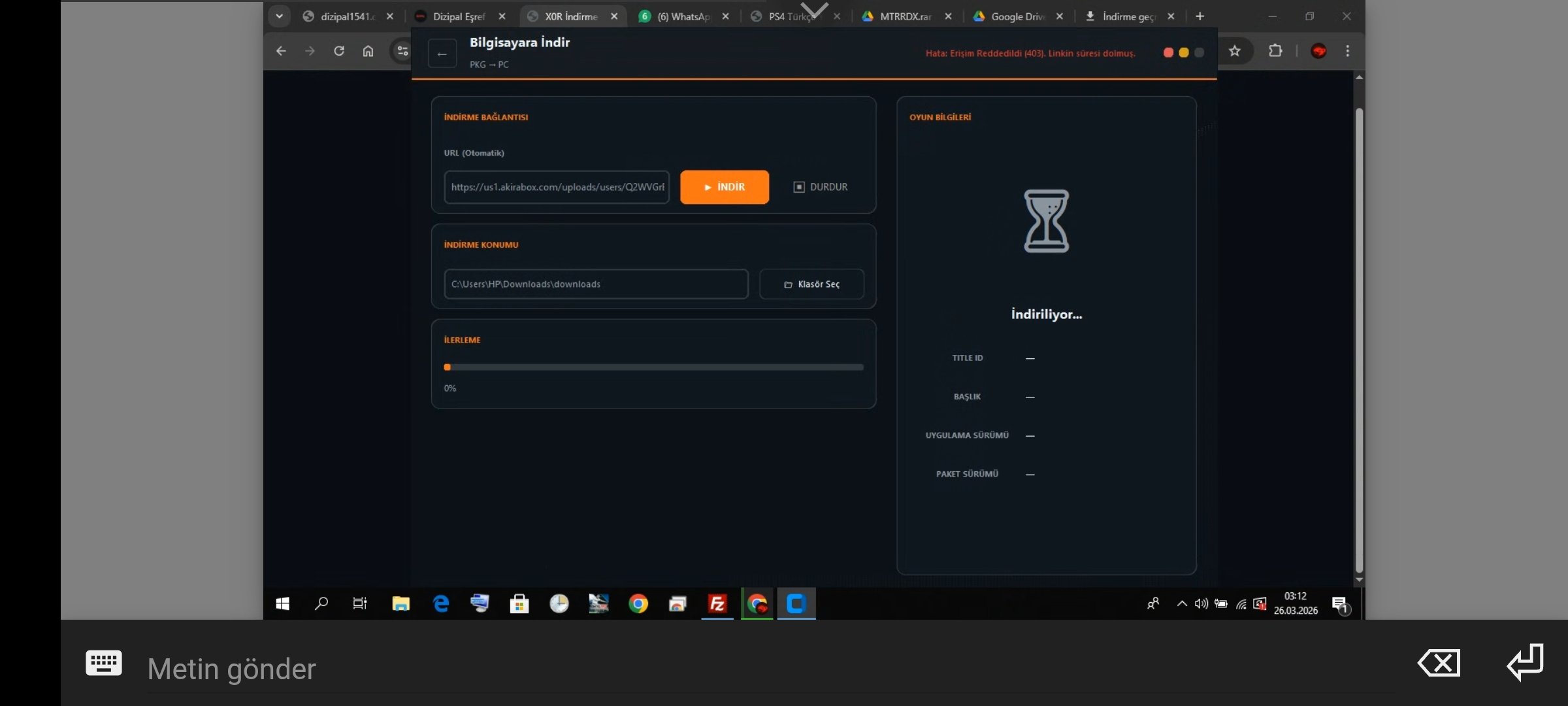Tap the on-screen keyboard icon
This screenshot has height=706, width=1568.
(x=104, y=663)
